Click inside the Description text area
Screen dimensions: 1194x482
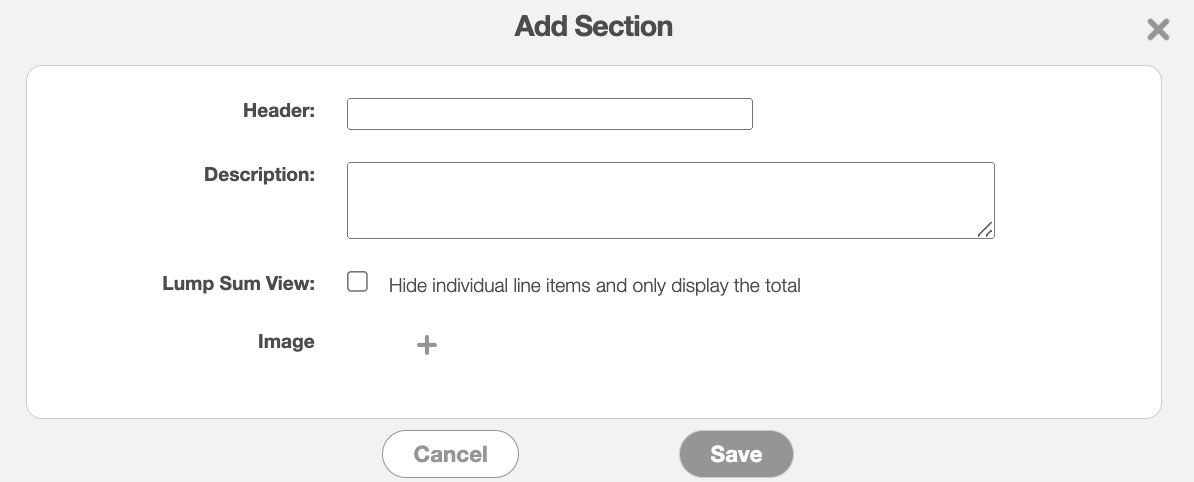tap(670, 200)
